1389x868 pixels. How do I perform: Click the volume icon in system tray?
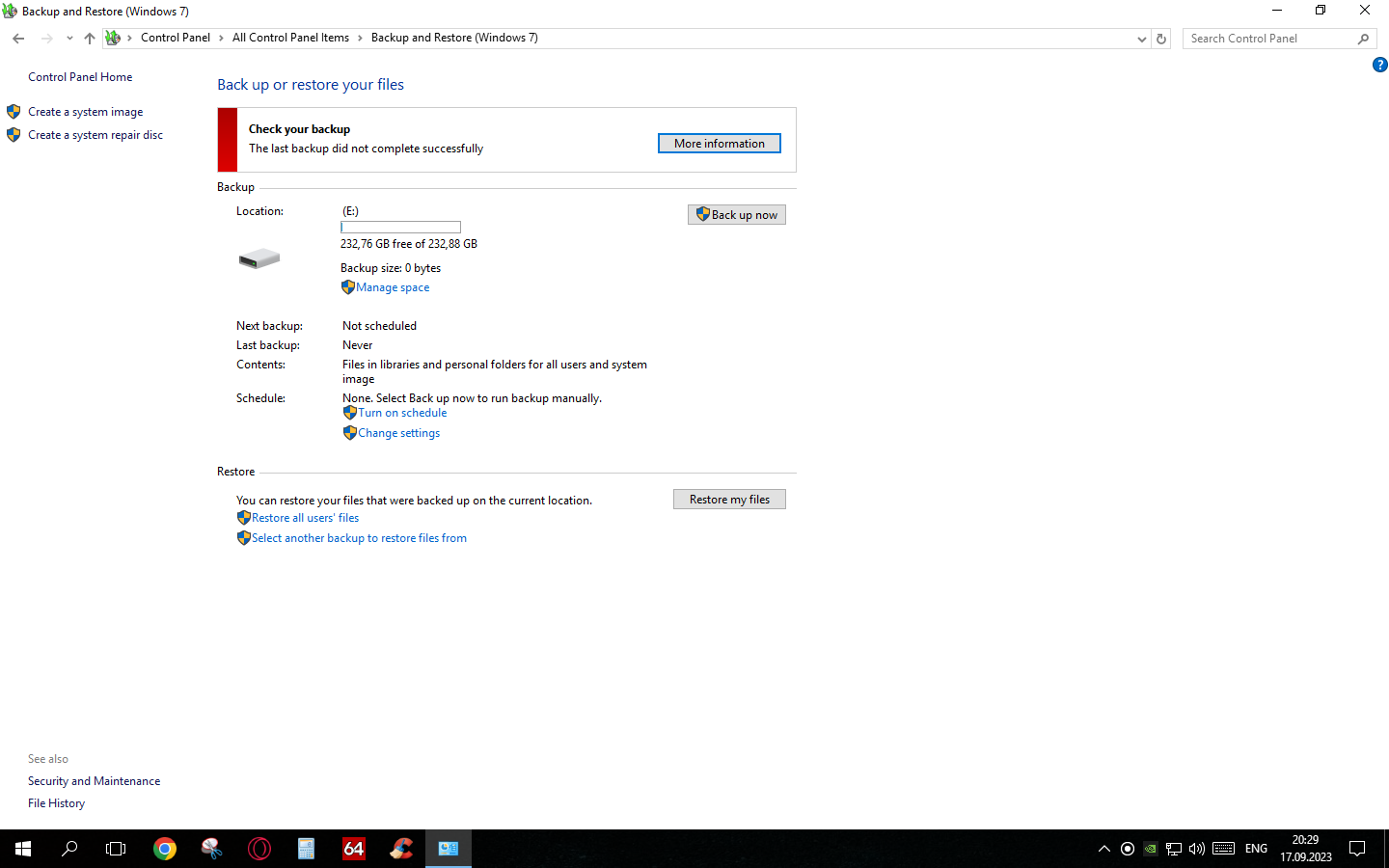point(1197,849)
